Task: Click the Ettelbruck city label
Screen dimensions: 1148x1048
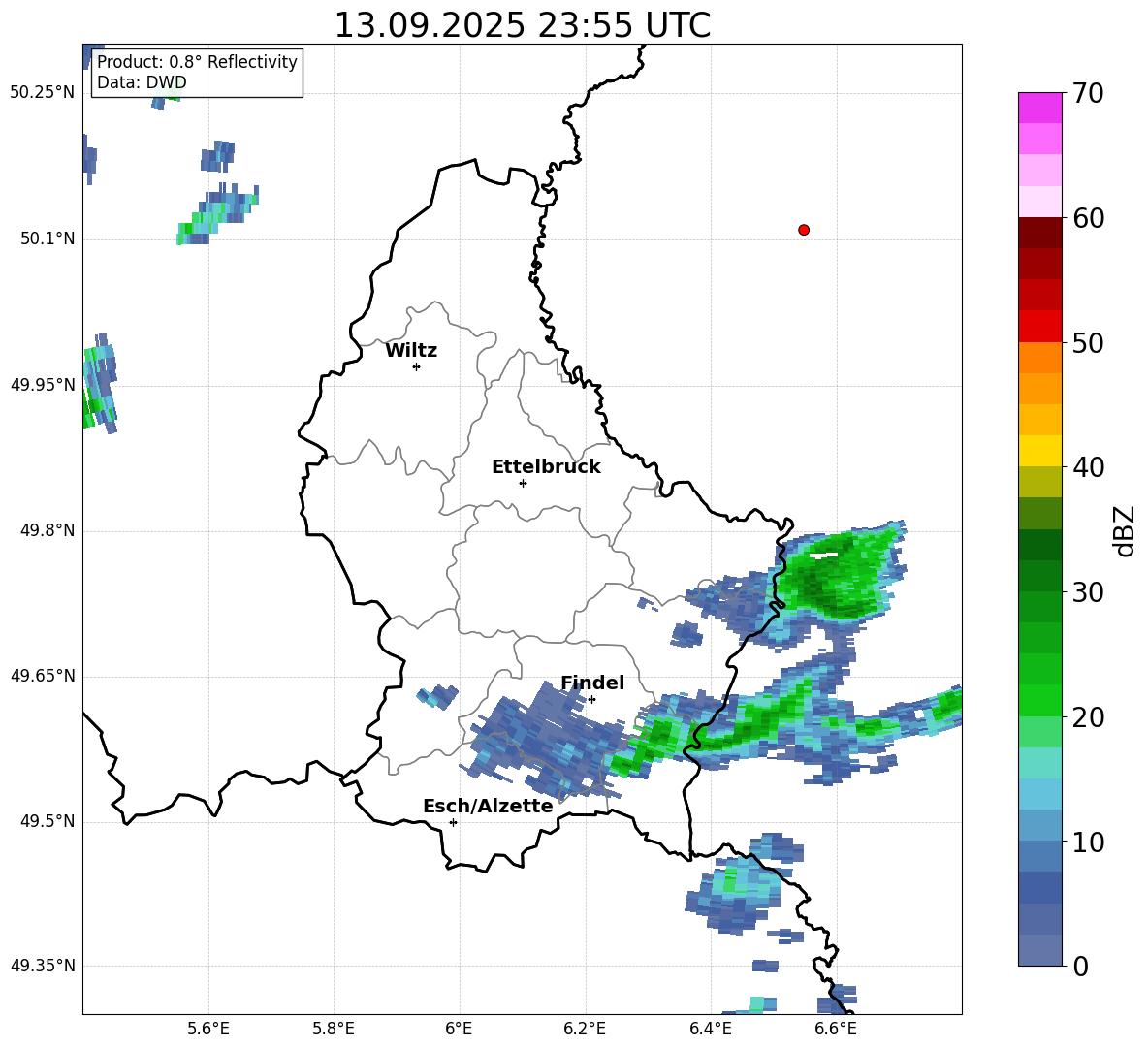Action: tap(546, 467)
